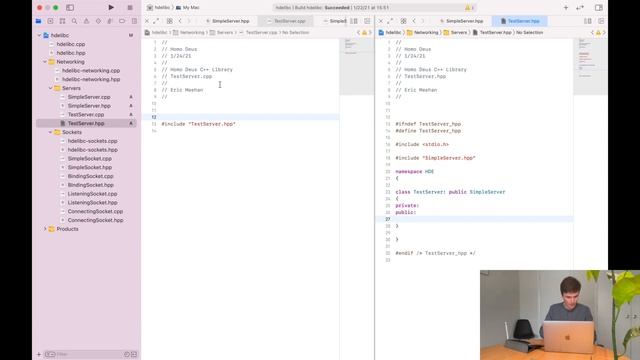Jump to previous issue in right editor
The image size is (640, 360).
click(592, 32)
